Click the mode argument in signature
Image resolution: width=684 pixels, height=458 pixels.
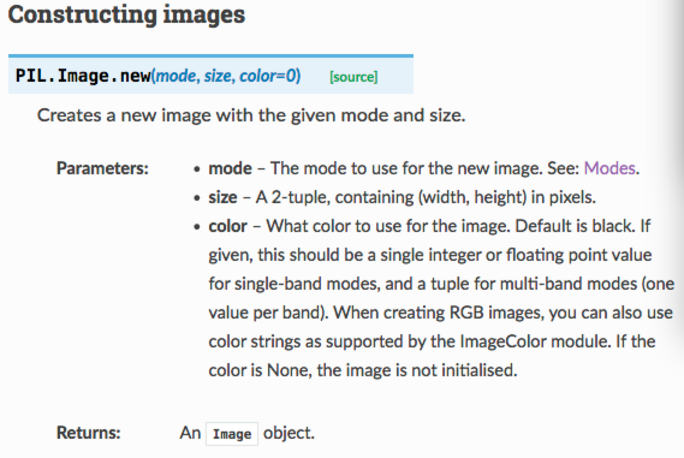(176, 76)
